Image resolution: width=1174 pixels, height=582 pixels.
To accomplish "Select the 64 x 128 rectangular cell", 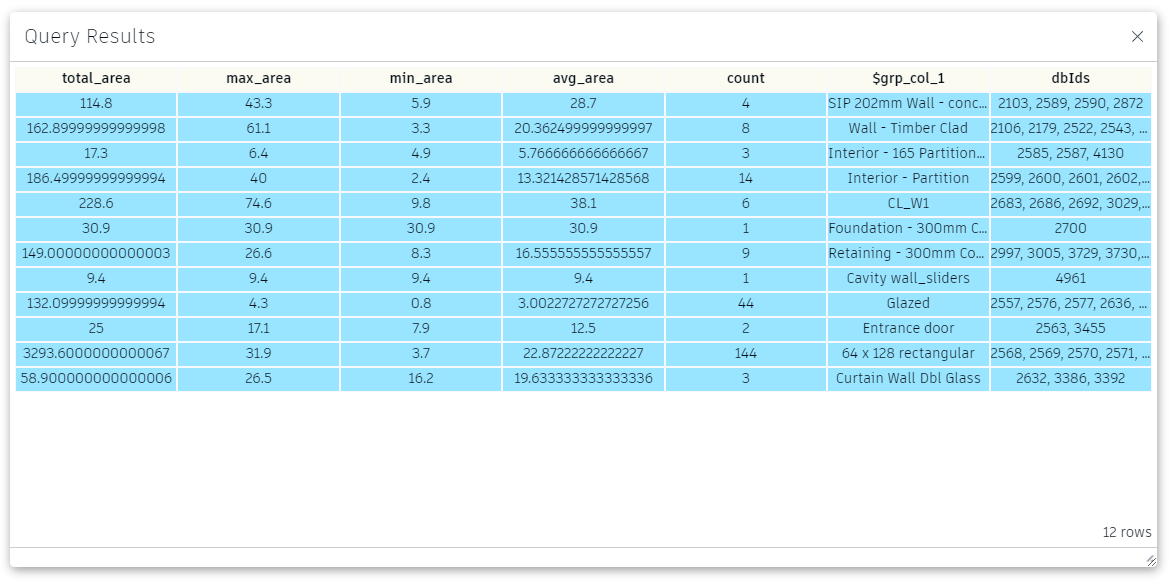I will [908, 354].
